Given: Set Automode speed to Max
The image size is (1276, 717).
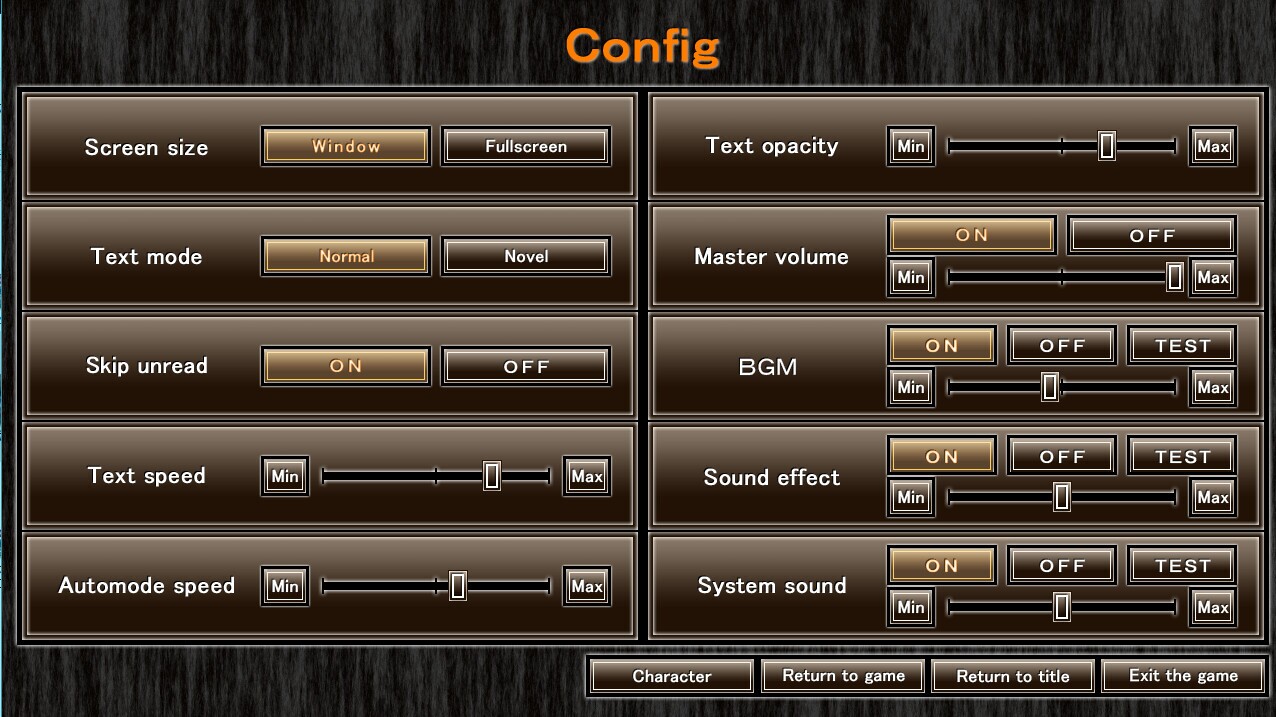Looking at the screenshot, I should [587, 586].
